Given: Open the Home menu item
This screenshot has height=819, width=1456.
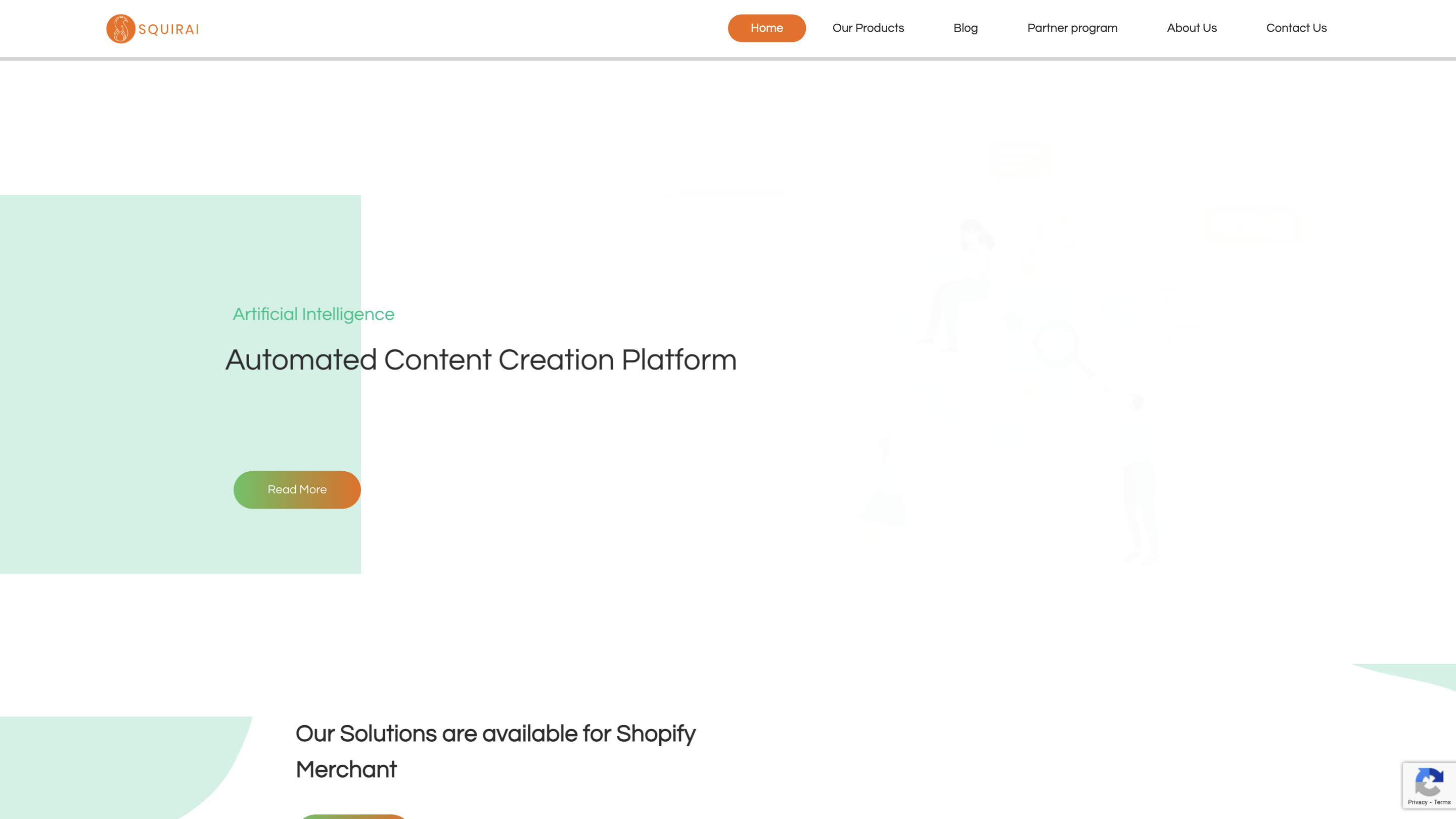Looking at the screenshot, I should [x=766, y=28].
